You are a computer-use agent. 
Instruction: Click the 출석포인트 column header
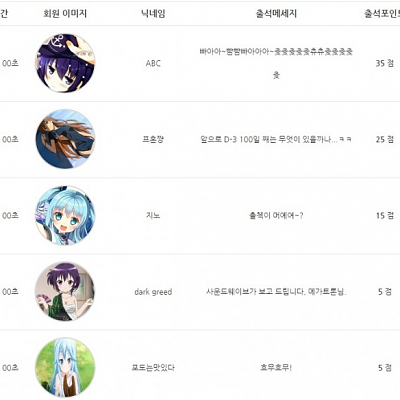(382, 14)
